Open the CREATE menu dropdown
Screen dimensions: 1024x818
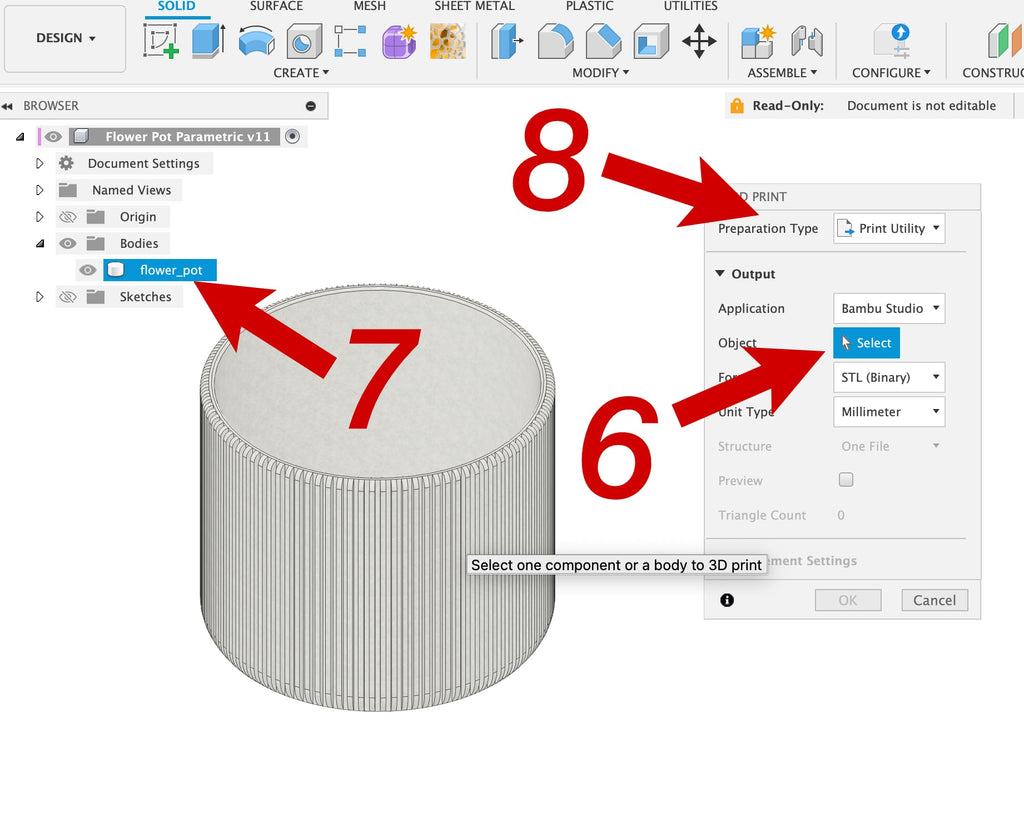pyautogui.click(x=301, y=72)
